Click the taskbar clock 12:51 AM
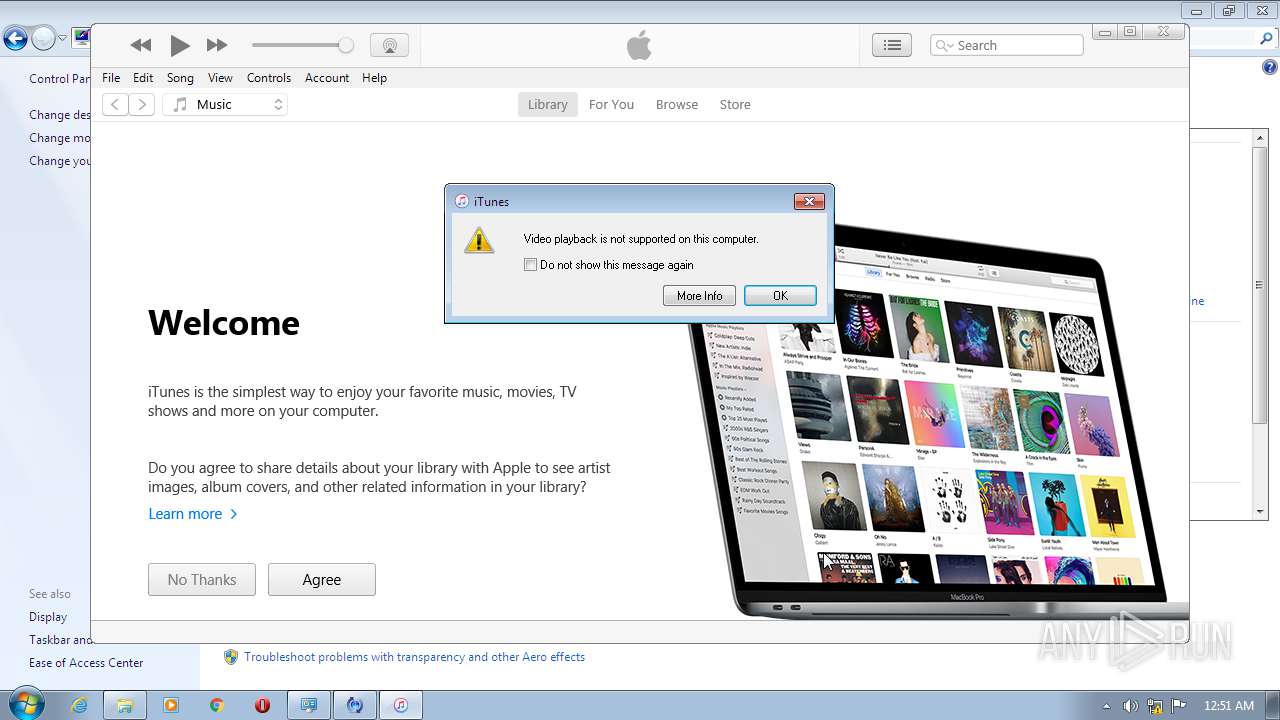The width and height of the screenshot is (1280, 720). point(1228,706)
